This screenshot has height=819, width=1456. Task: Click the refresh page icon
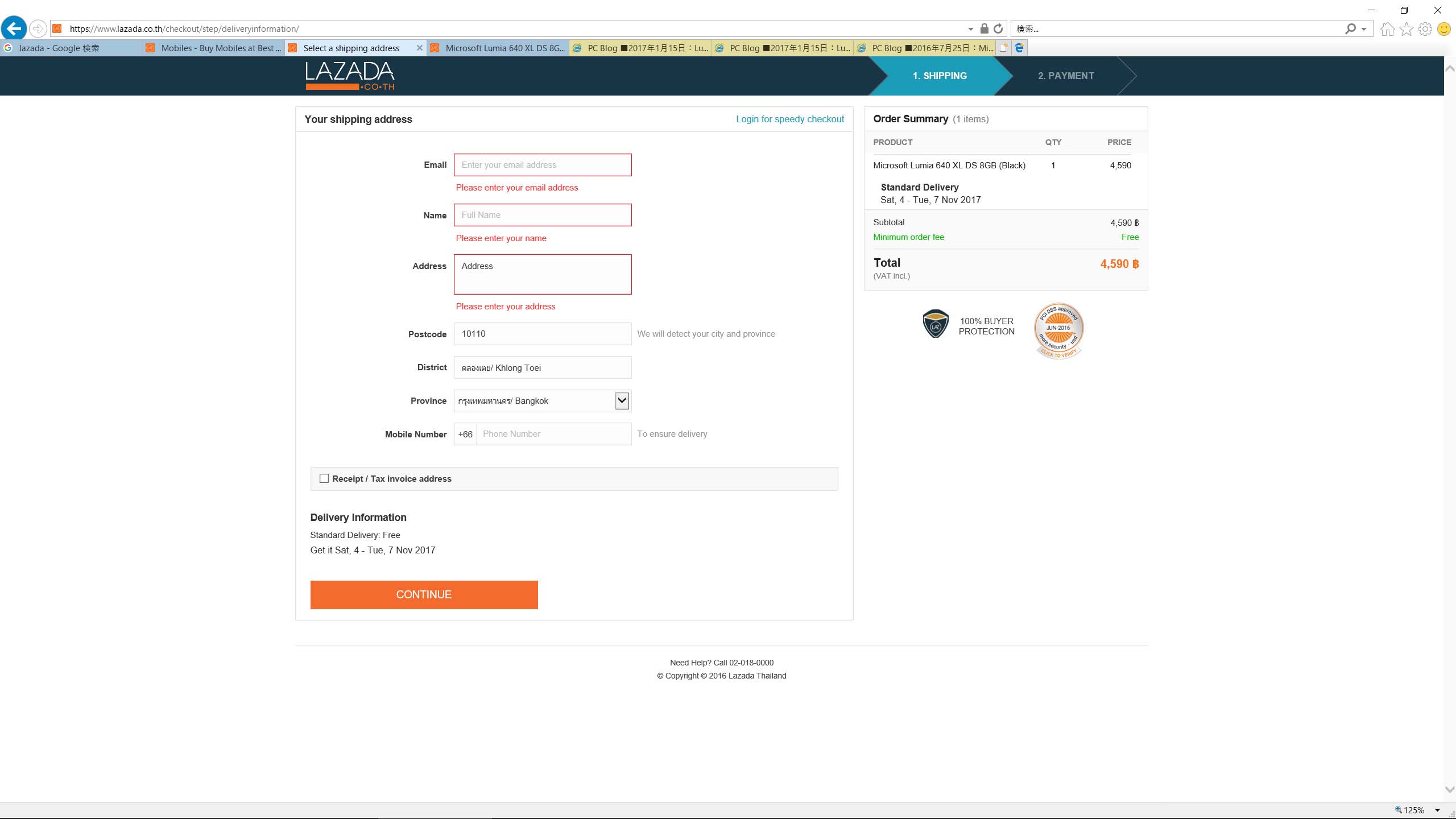[x=998, y=28]
